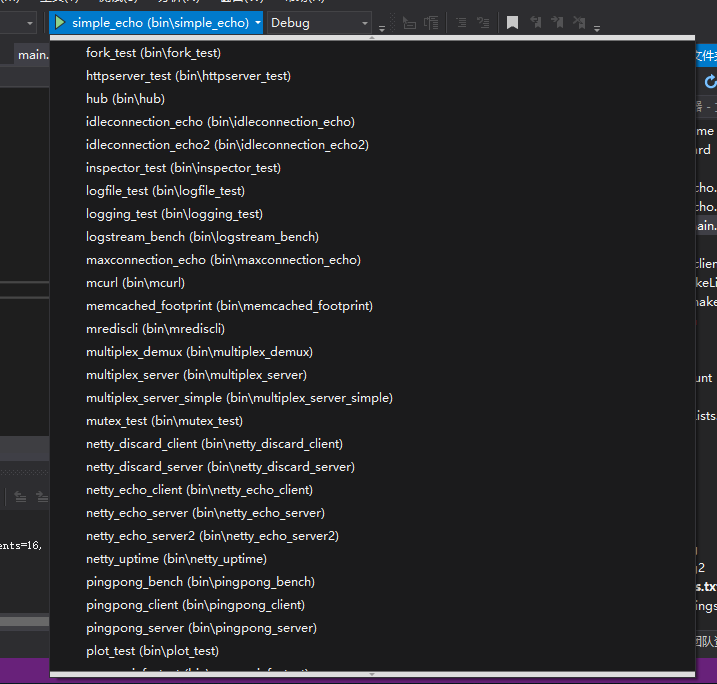The width and height of the screenshot is (717, 684).
Task: Select httpserver_test (bin\httpserver_test) startup item
Action: click(x=372, y=76)
